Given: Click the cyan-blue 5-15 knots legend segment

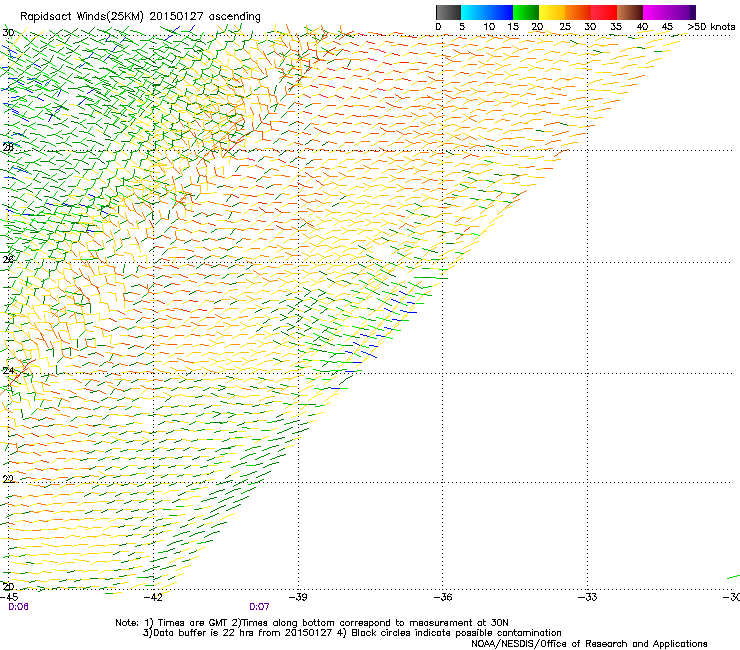Looking at the screenshot, I should [487, 12].
